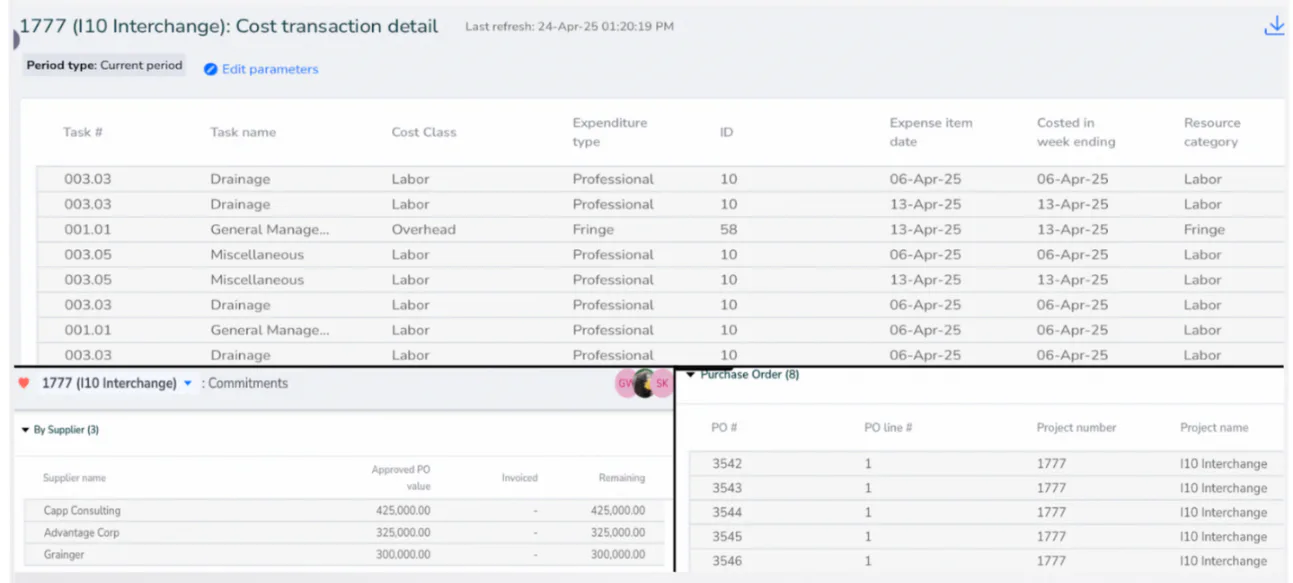
Task: Click PO number 3545
Action: [x=727, y=537]
